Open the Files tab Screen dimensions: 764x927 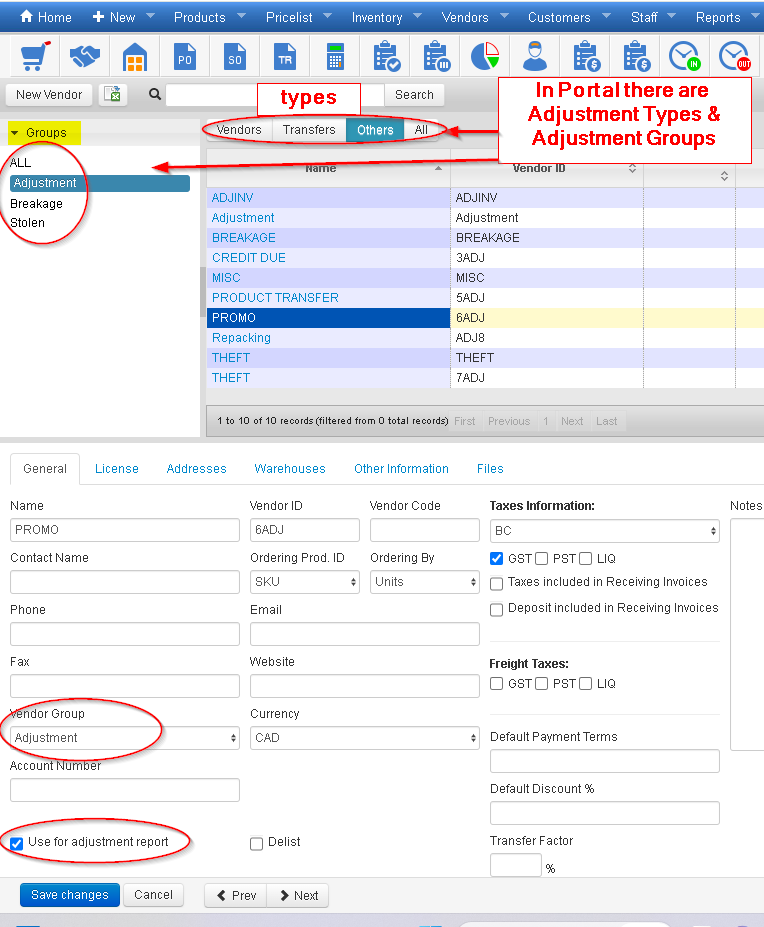pos(490,469)
